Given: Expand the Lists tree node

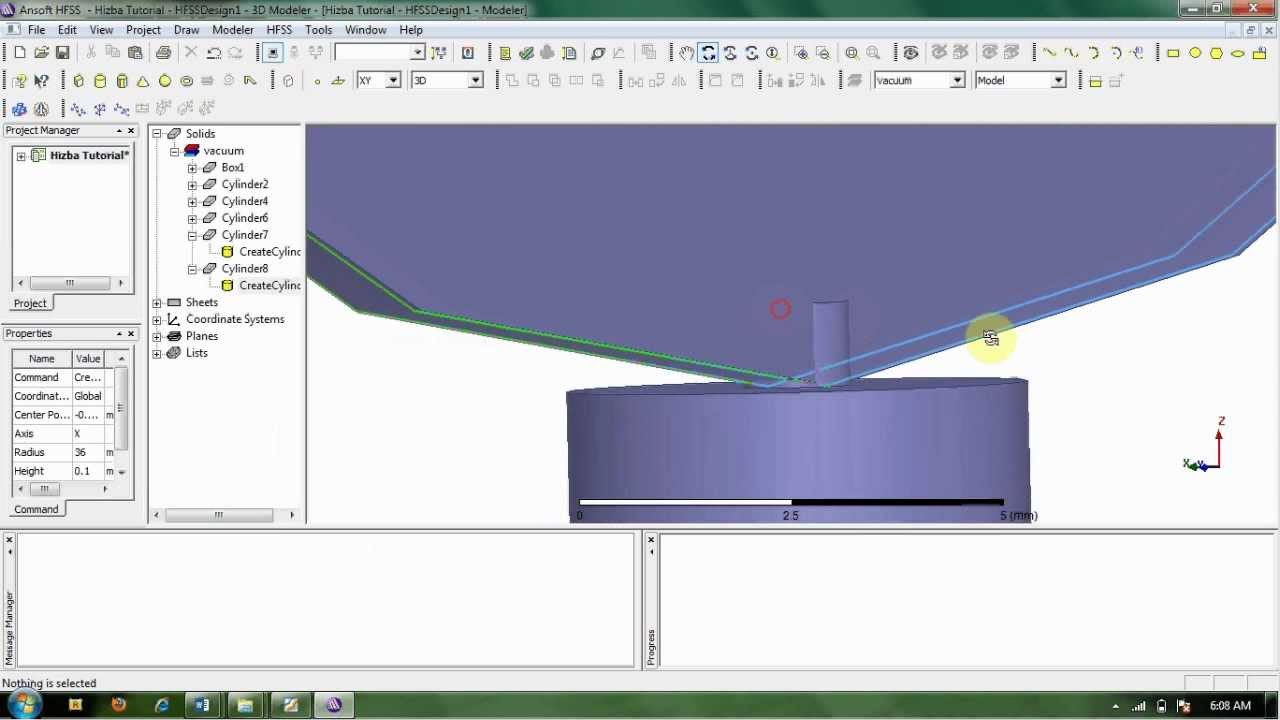Looking at the screenshot, I should [157, 354].
